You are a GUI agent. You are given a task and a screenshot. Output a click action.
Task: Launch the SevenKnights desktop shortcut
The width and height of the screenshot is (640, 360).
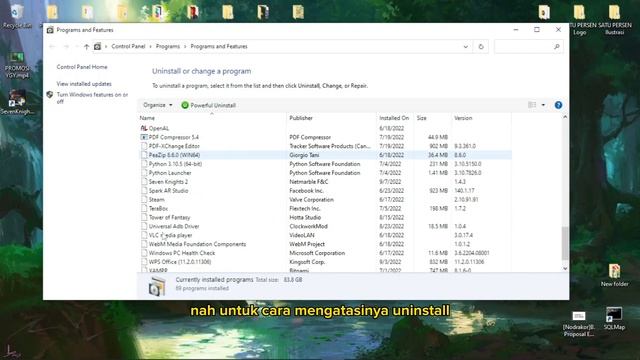click(17, 102)
